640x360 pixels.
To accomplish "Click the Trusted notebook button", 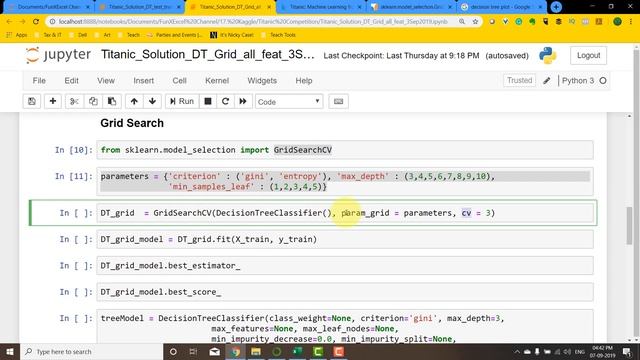I will (x=519, y=80).
